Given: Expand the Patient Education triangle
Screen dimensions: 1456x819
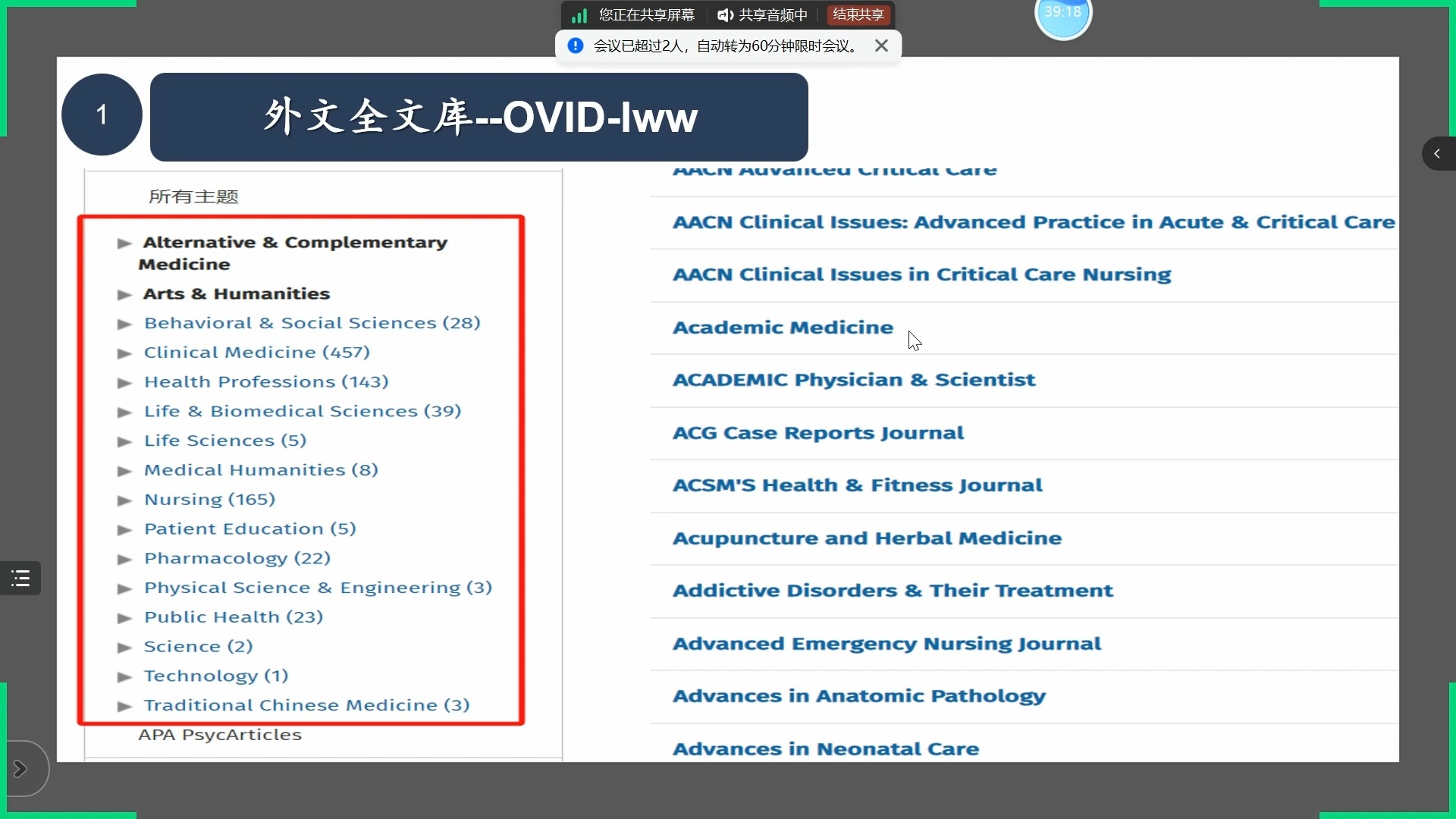Looking at the screenshot, I should (x=124, y=530).
